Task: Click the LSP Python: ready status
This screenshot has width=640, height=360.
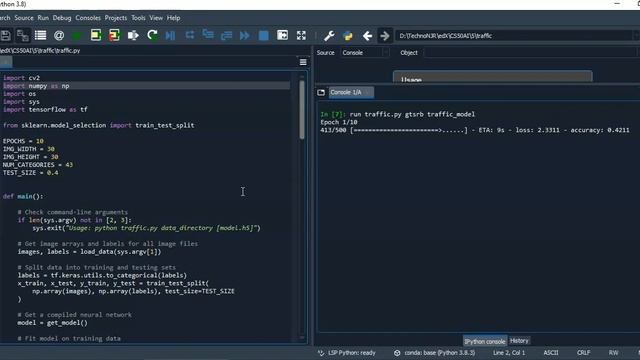Action: tap(351, 353)
